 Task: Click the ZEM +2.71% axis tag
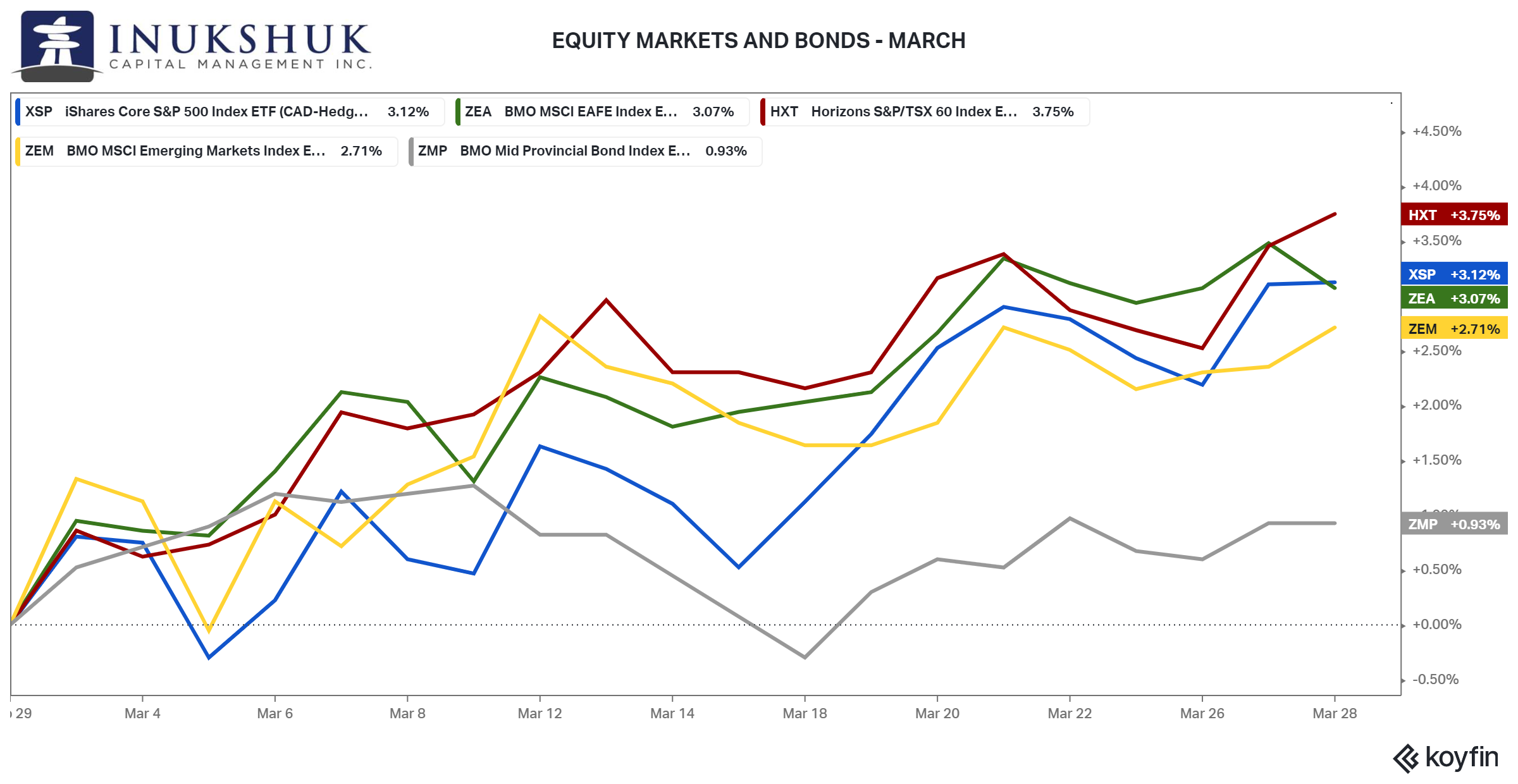[x=1454, y=328]
